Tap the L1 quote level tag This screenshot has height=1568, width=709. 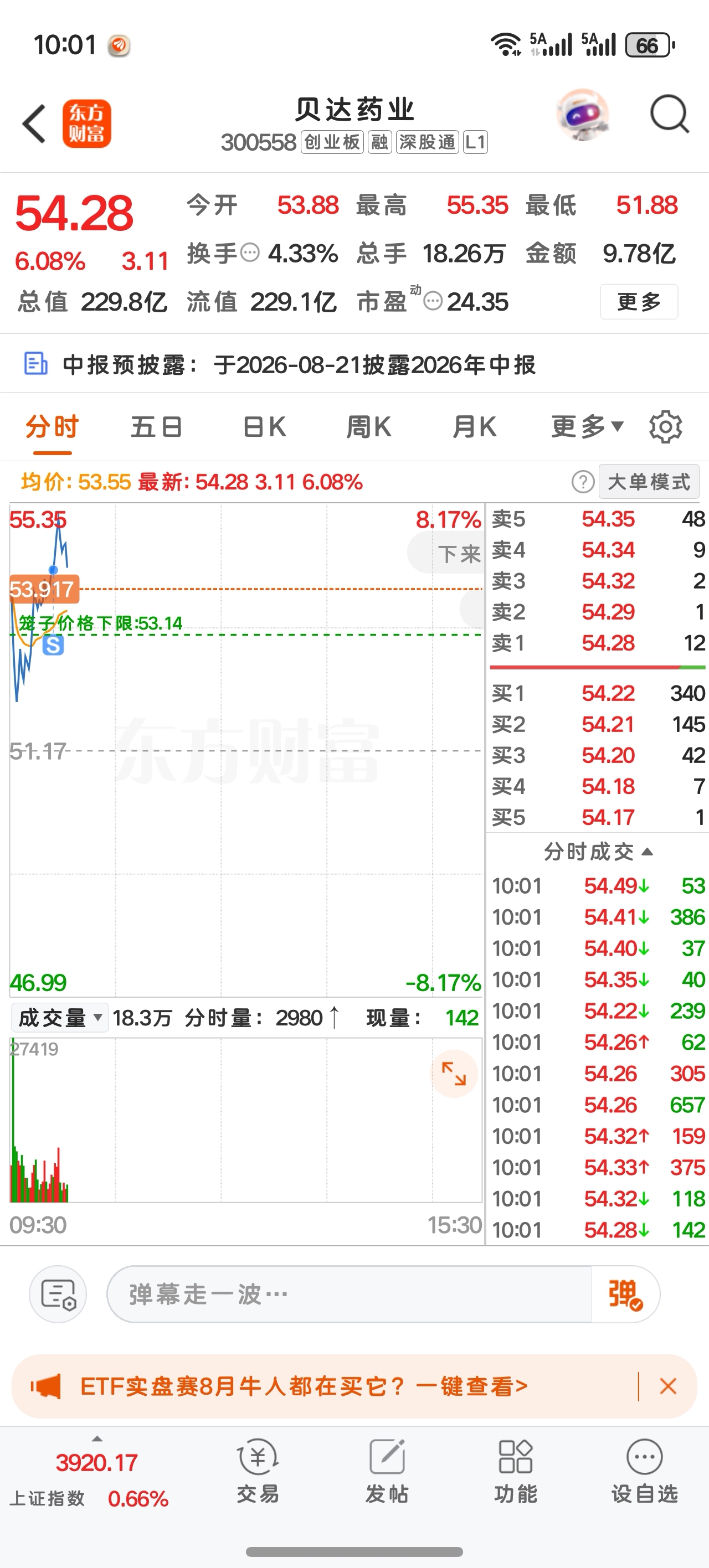[475, 142]
